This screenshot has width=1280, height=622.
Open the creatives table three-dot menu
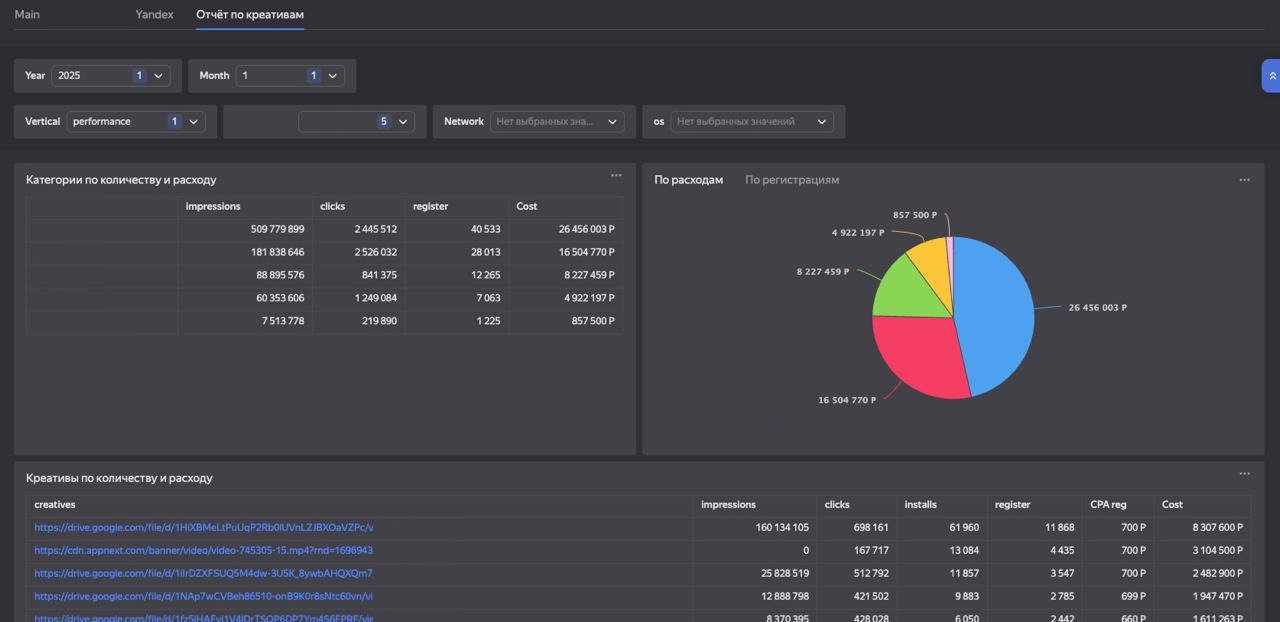(1244, 474)
